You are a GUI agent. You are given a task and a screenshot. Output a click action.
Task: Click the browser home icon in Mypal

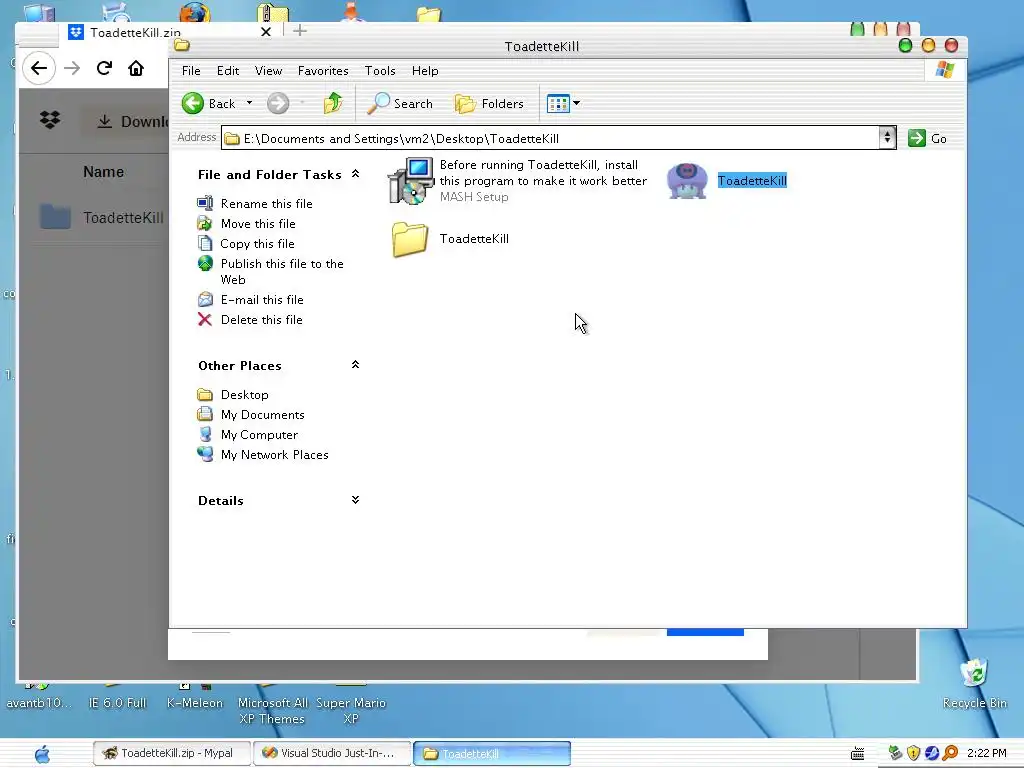tap(136, 68)
